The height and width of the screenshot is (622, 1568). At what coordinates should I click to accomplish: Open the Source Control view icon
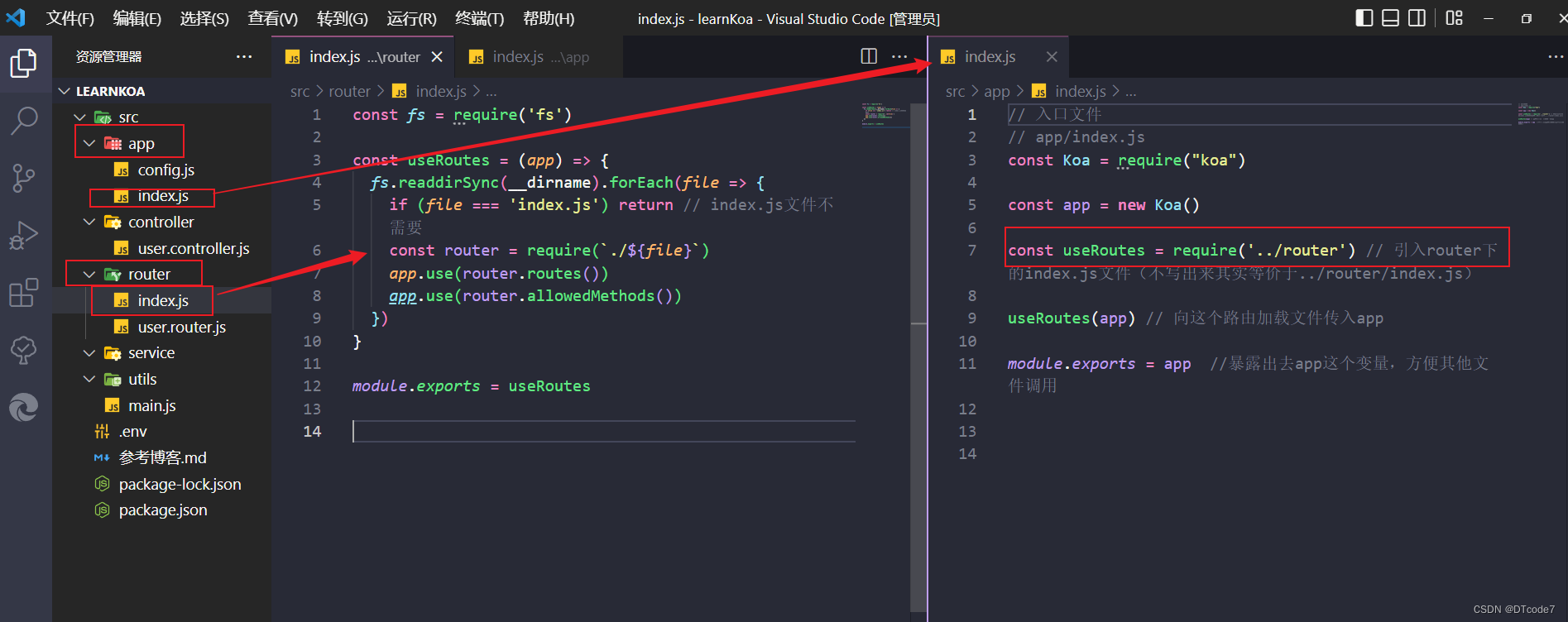pos(23,178)
